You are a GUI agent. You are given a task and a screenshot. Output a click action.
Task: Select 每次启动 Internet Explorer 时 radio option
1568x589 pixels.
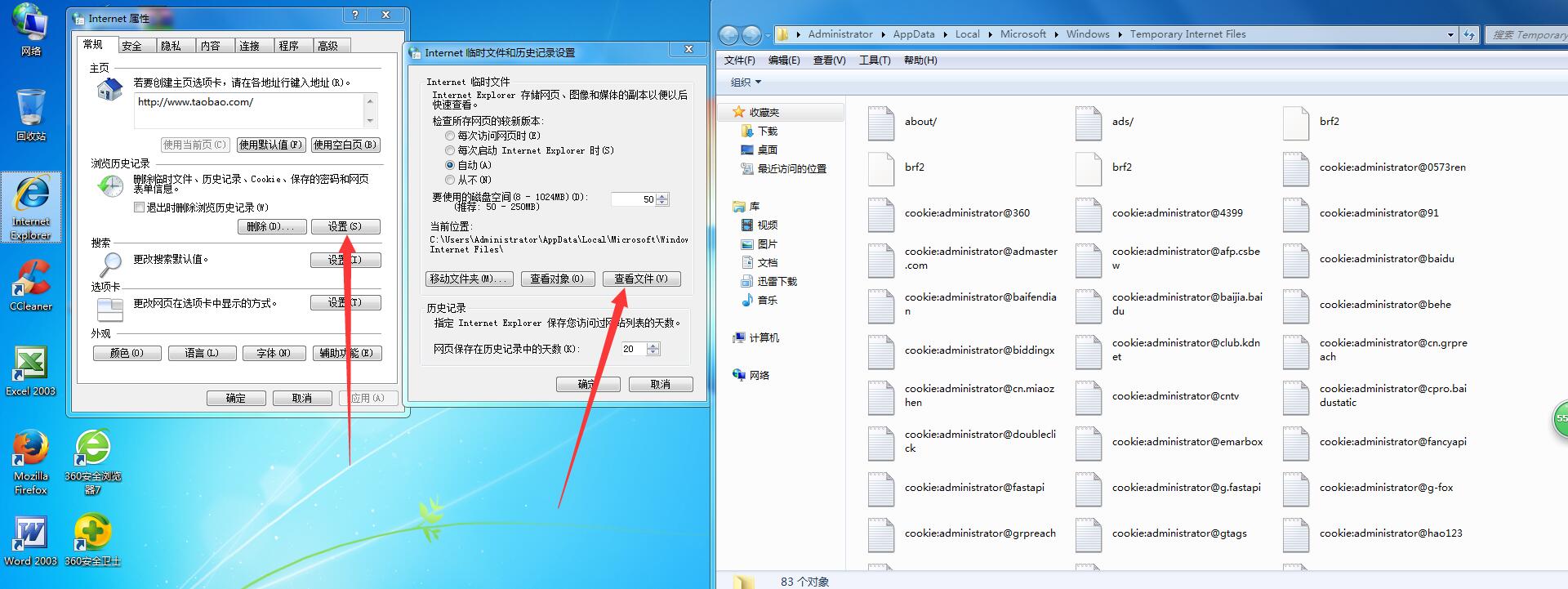(x=450, y=150)
